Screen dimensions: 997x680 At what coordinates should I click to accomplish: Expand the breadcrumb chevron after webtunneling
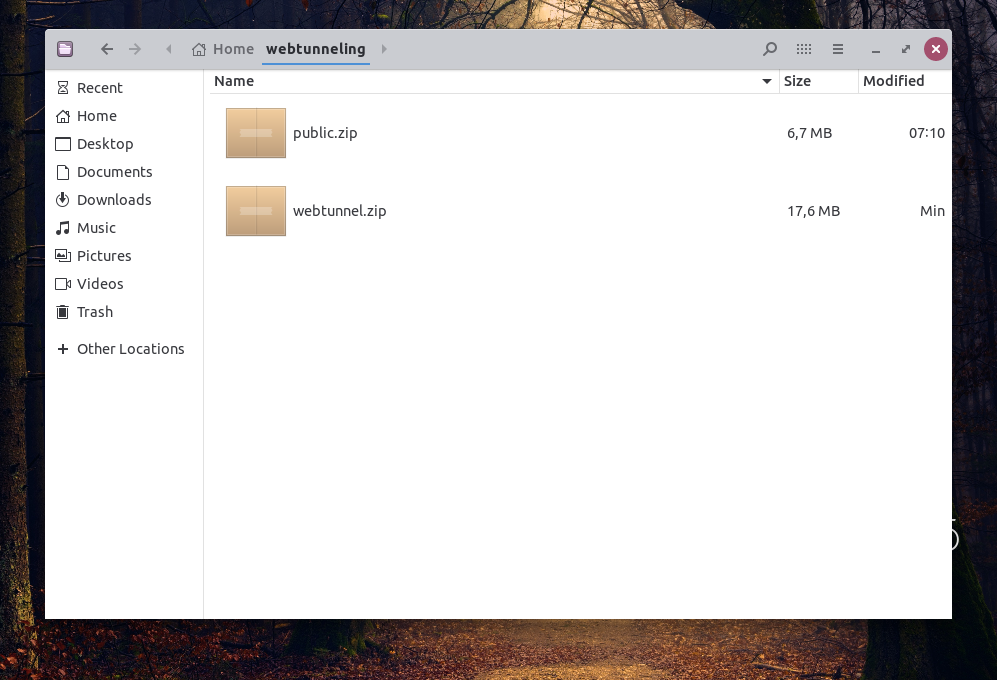pos(384,48)
